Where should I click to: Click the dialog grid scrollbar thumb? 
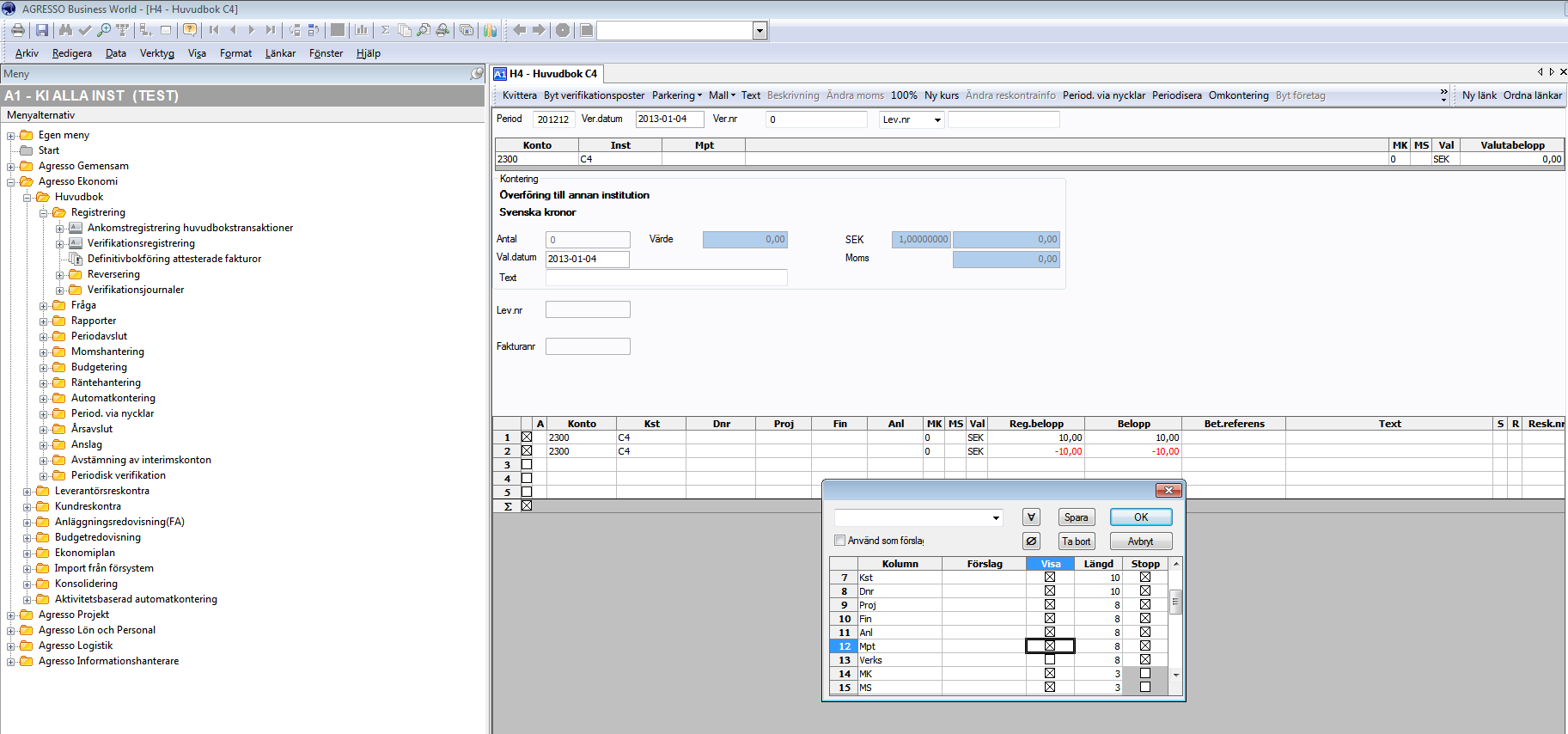coord(1175,602)
